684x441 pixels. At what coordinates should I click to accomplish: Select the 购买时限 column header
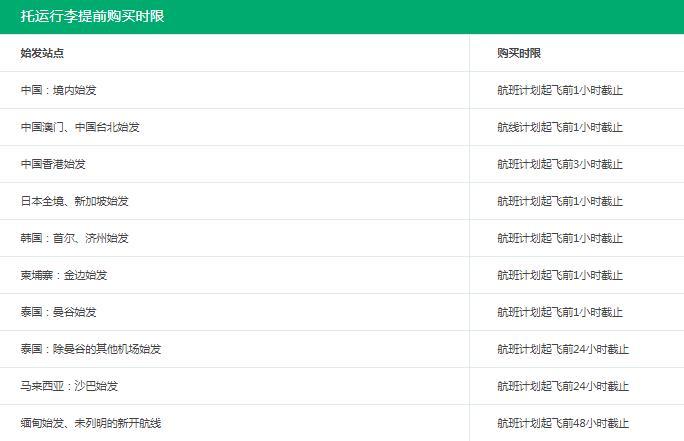pyautogui.click(x=519, y=53)
